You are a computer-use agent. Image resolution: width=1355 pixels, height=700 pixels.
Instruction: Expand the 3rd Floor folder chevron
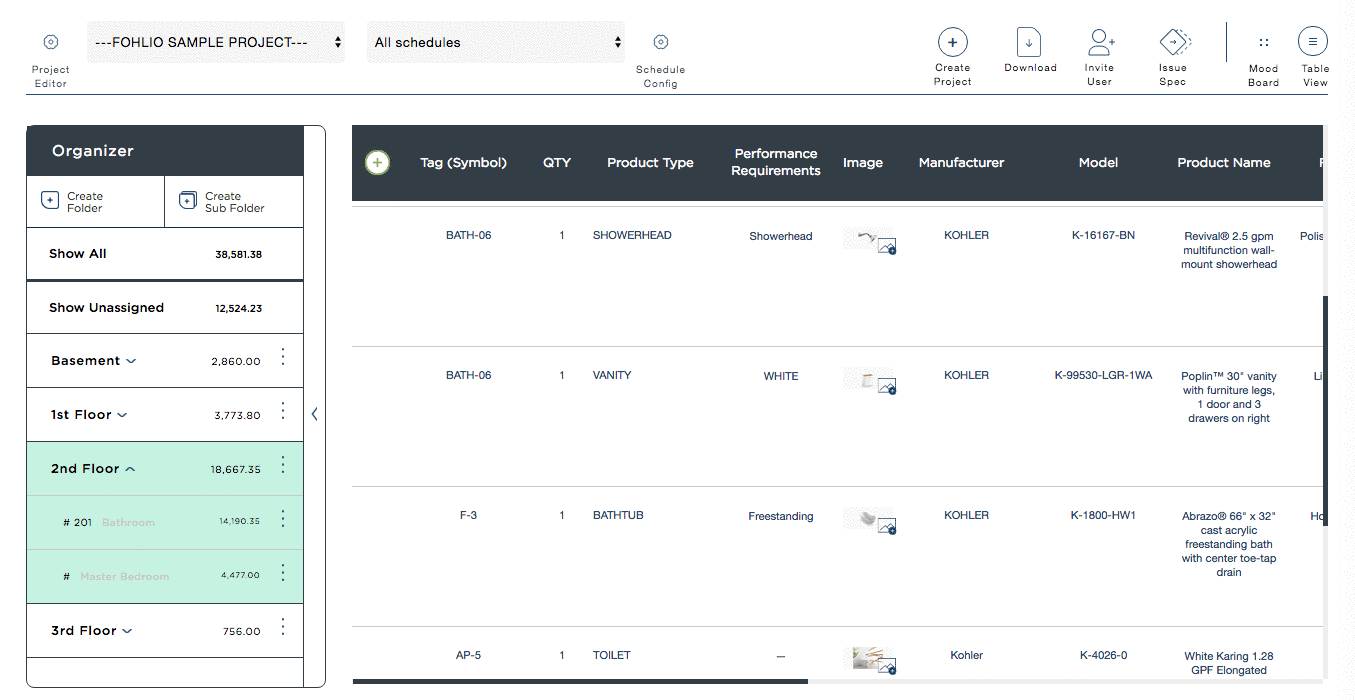coord(127,631)
